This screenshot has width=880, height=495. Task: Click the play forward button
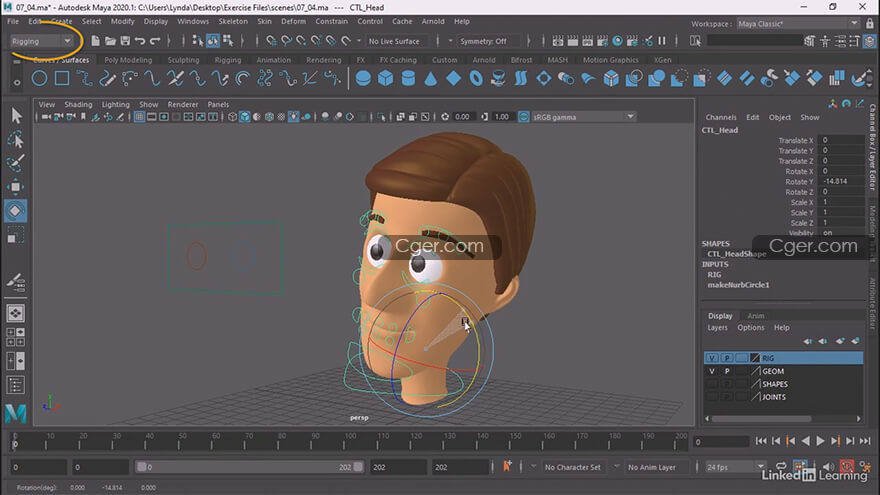pos(821,441)
